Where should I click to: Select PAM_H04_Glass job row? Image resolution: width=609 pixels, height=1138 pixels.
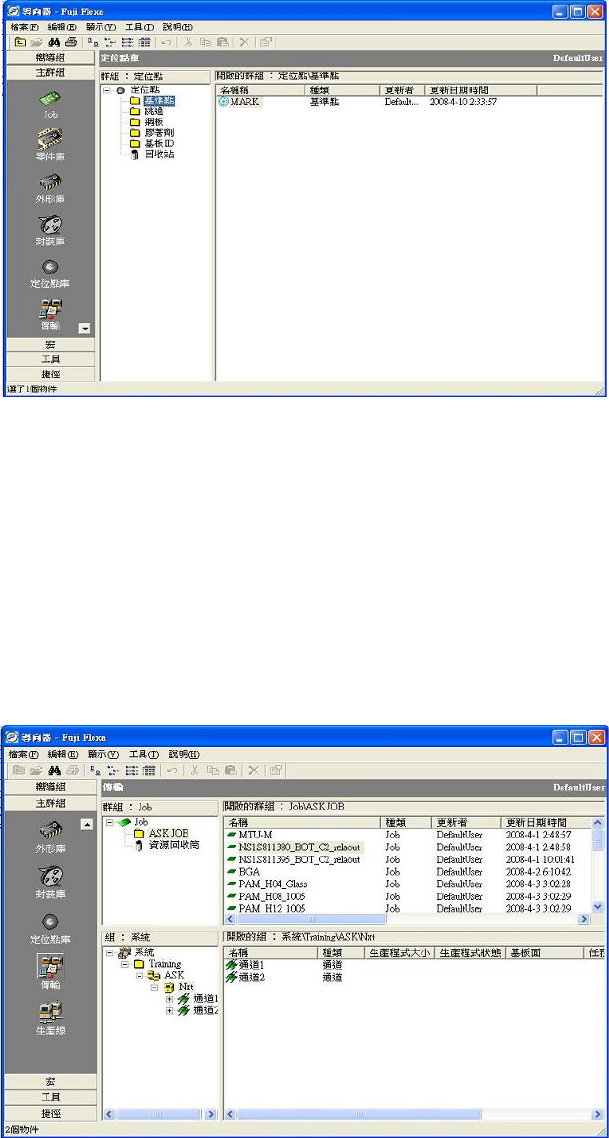(x=407, y=884)
